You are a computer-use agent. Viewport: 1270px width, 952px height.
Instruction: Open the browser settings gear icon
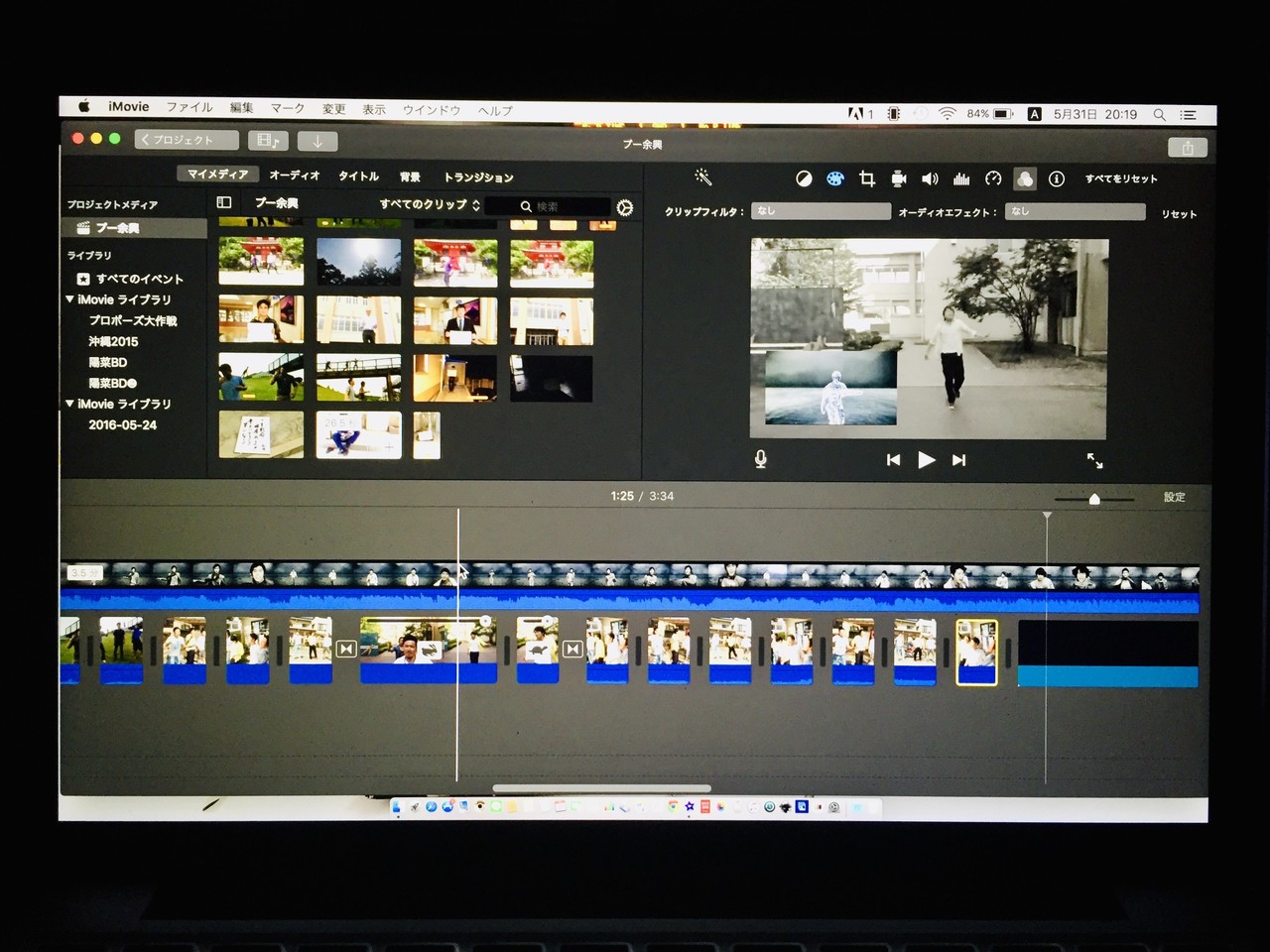click(624, 207)
